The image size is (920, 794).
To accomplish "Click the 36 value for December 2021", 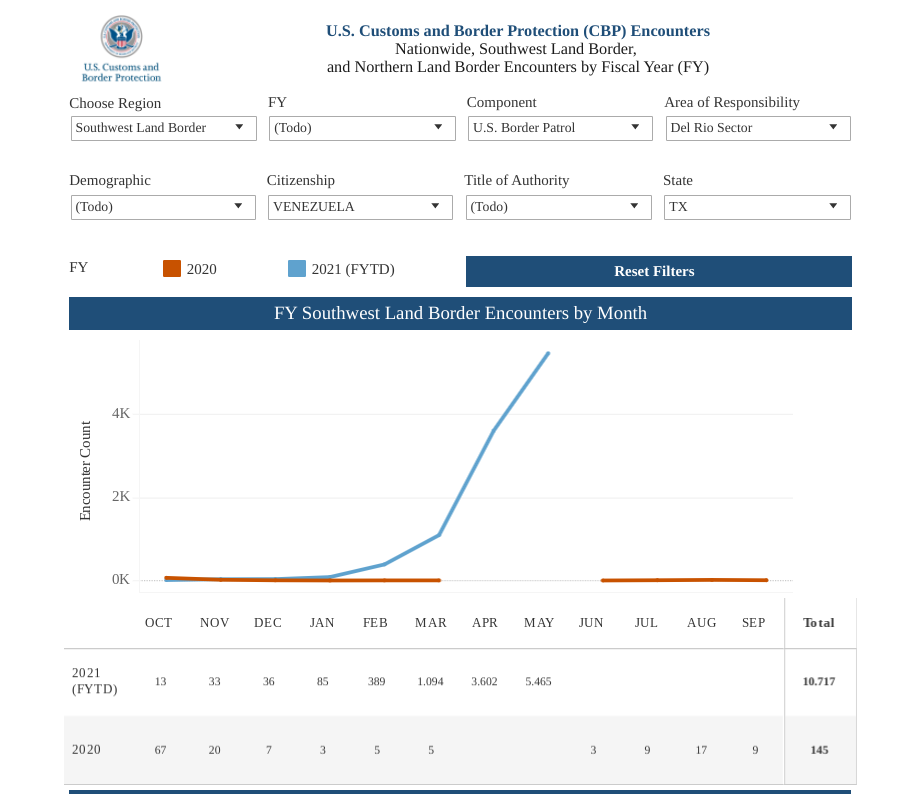I will 268,681.
